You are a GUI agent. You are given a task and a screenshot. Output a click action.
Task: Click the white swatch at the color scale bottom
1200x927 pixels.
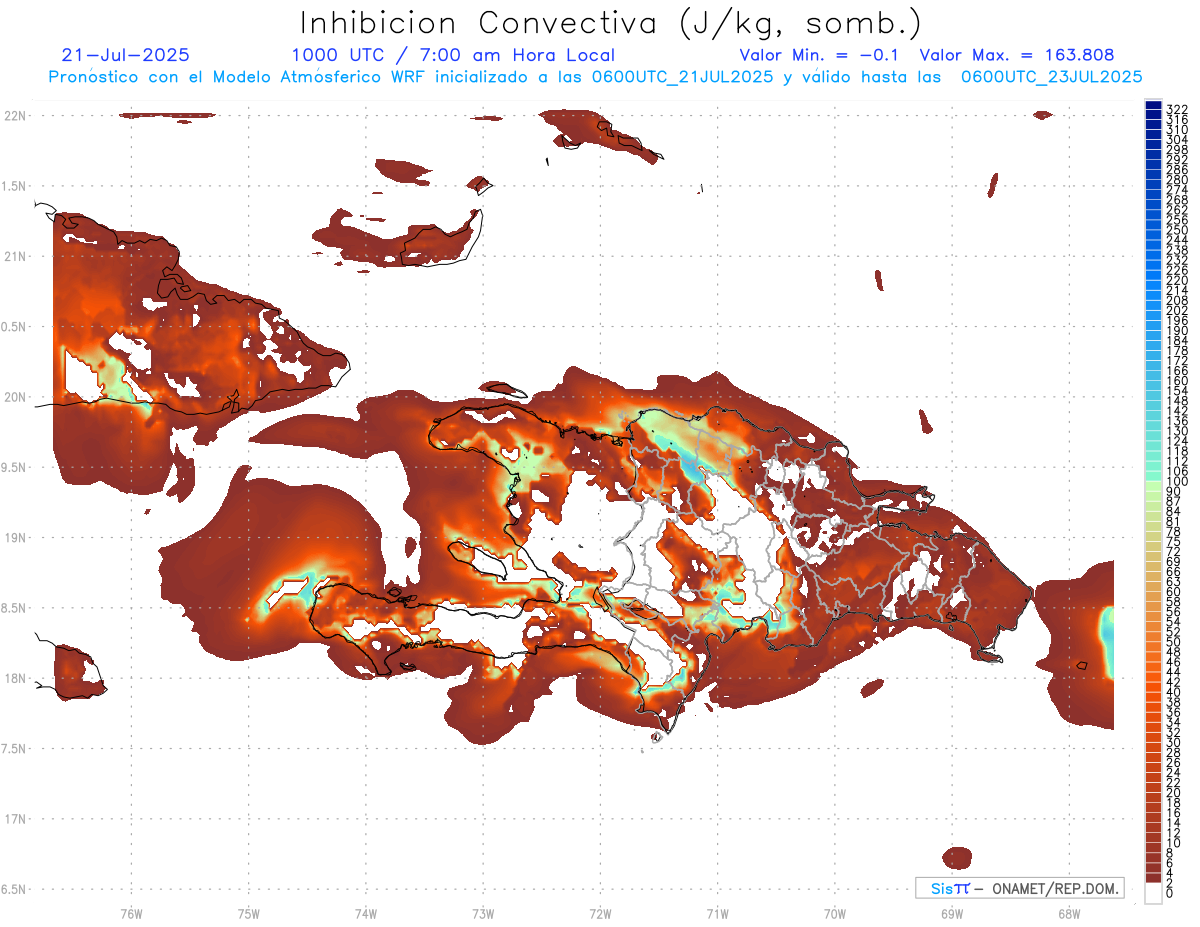[x=1153, y=895]
